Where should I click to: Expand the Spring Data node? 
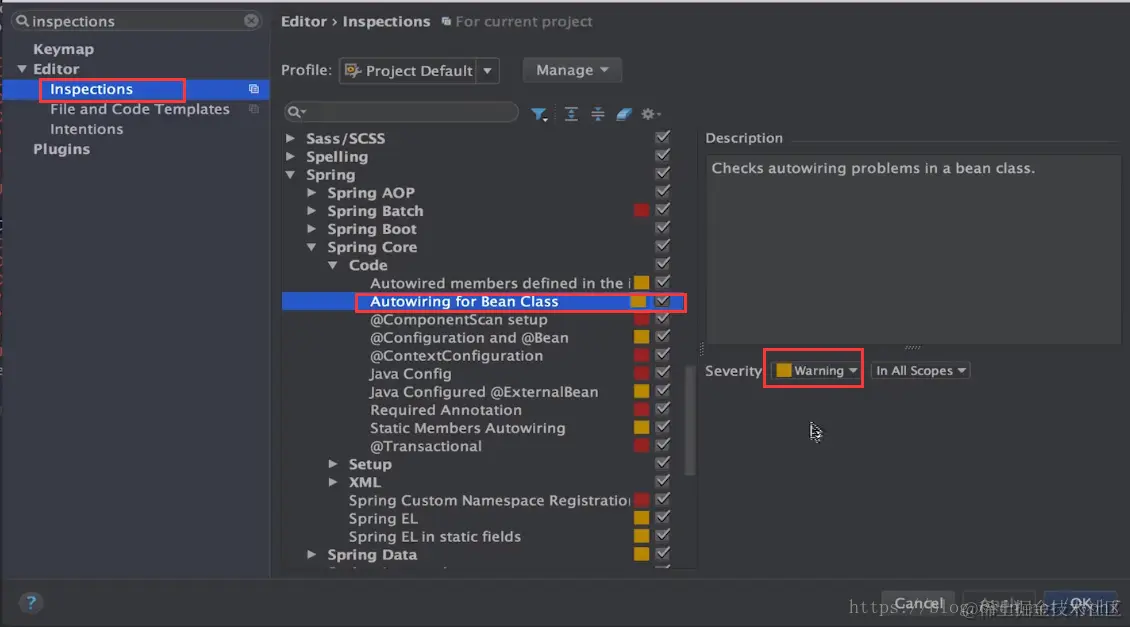click(311, 554)
